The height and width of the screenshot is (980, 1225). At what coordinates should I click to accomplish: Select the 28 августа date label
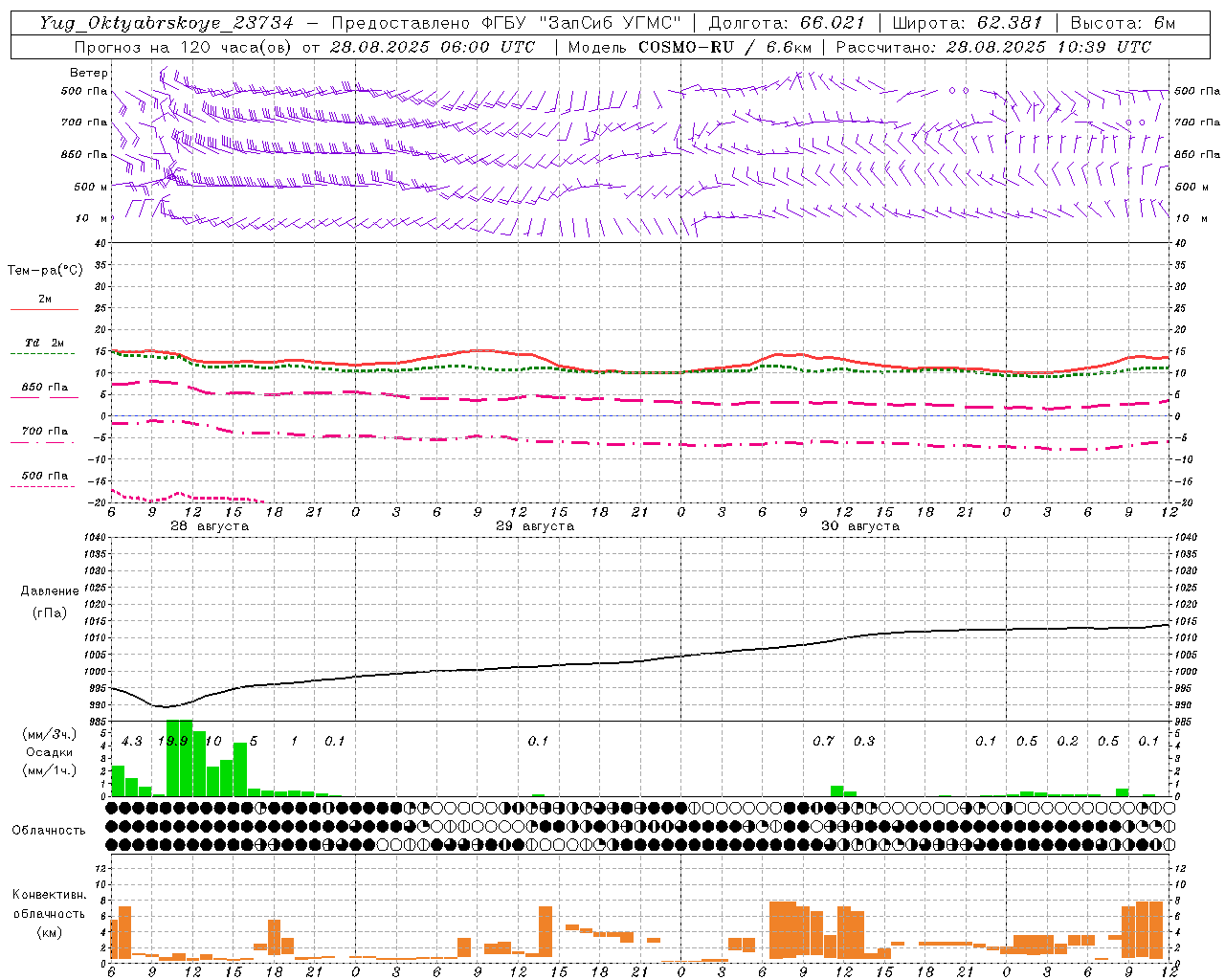(210, 526)
